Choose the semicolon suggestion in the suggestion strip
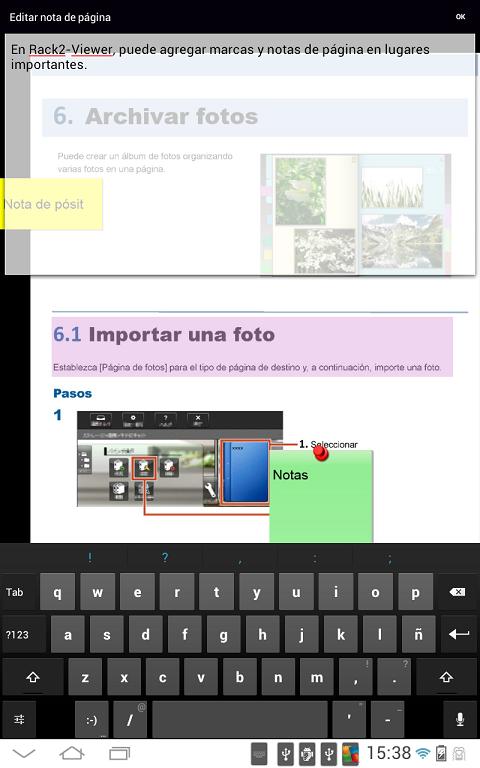The height and width of the screenshot is (768, 480). (390, 557)
